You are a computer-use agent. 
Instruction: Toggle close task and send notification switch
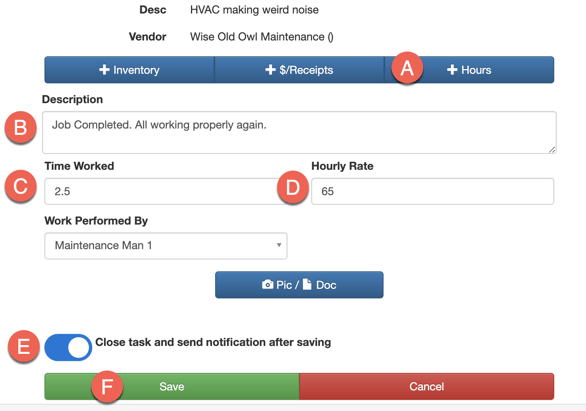(x=68, y=347)
